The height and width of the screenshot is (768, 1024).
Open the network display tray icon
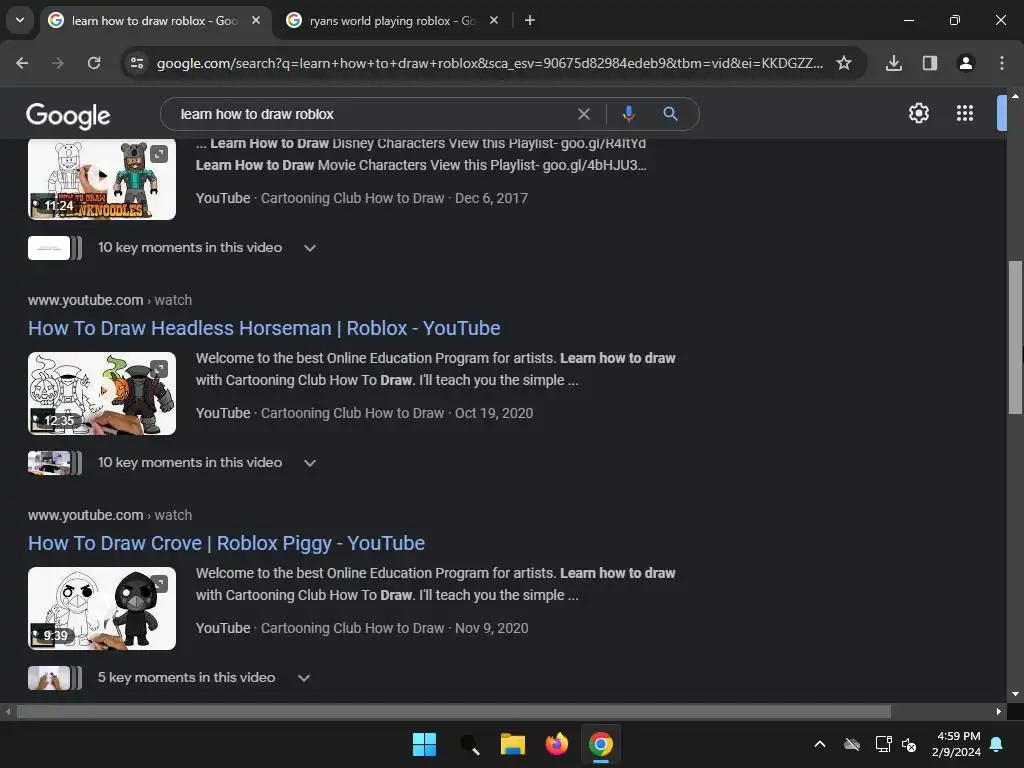(x=883, y=744)
